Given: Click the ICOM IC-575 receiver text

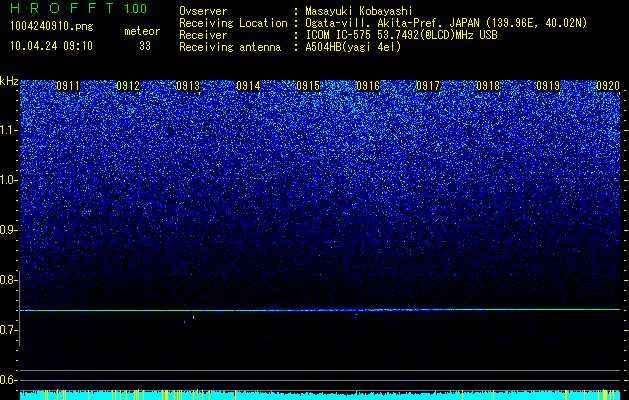Looking at the screenshot, I should 401,35.
